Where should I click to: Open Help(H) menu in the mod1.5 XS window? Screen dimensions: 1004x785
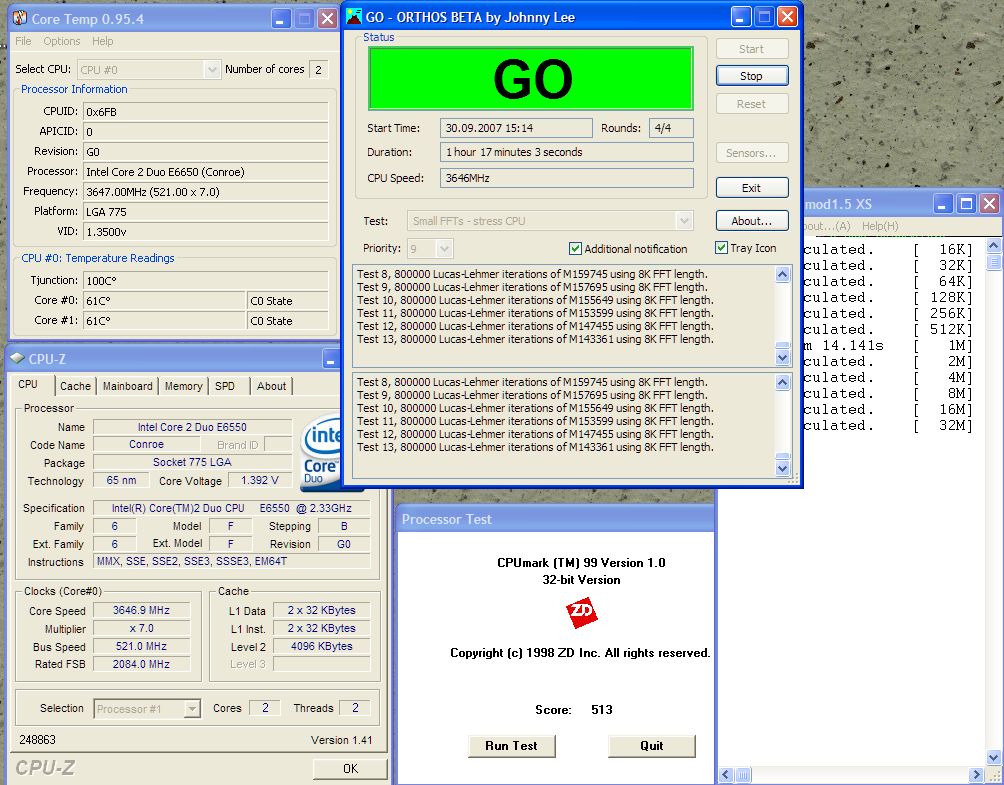(880, 226)
